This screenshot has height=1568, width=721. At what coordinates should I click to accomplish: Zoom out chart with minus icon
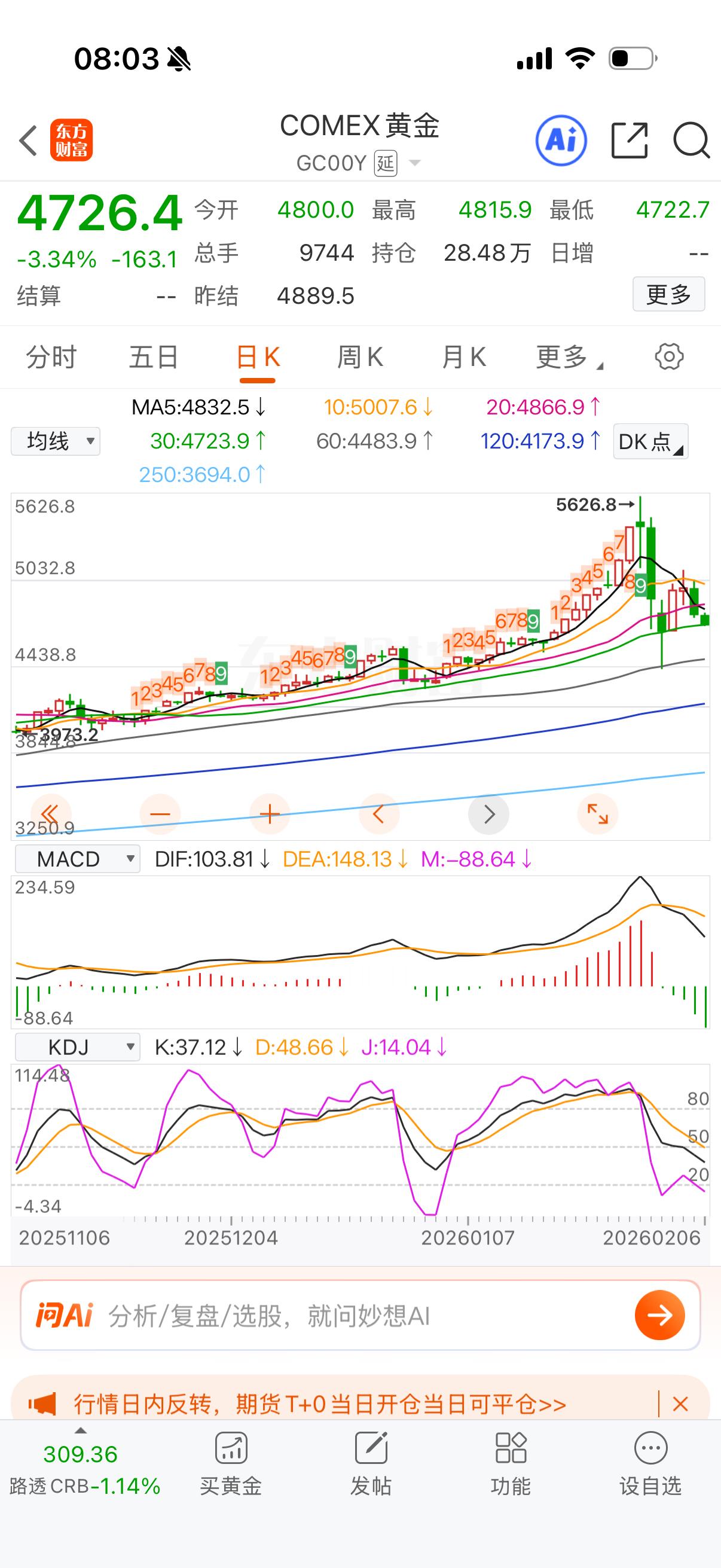tap(160, 814)
